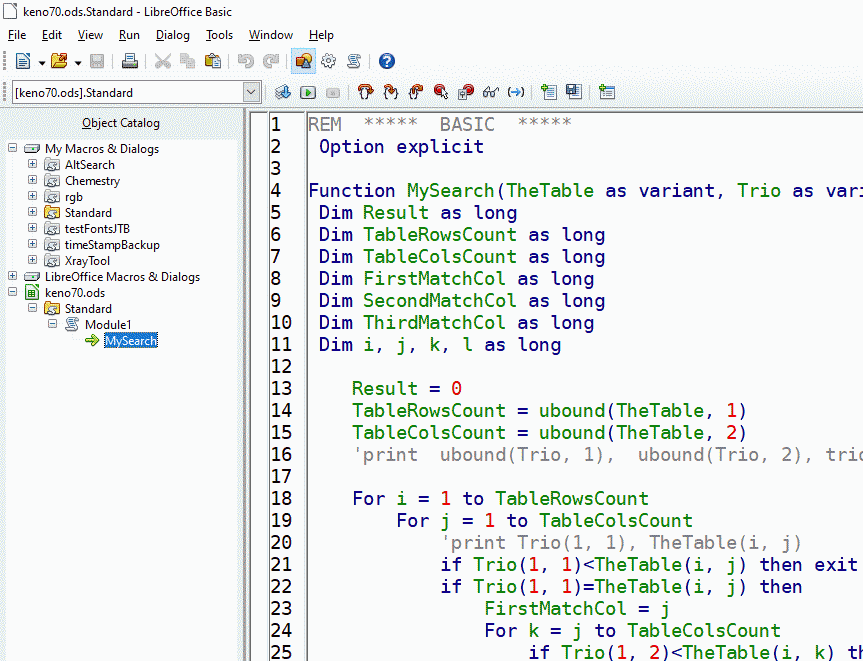
Task: Run the macro with the green play icon
Action: (x=308, y=92)
